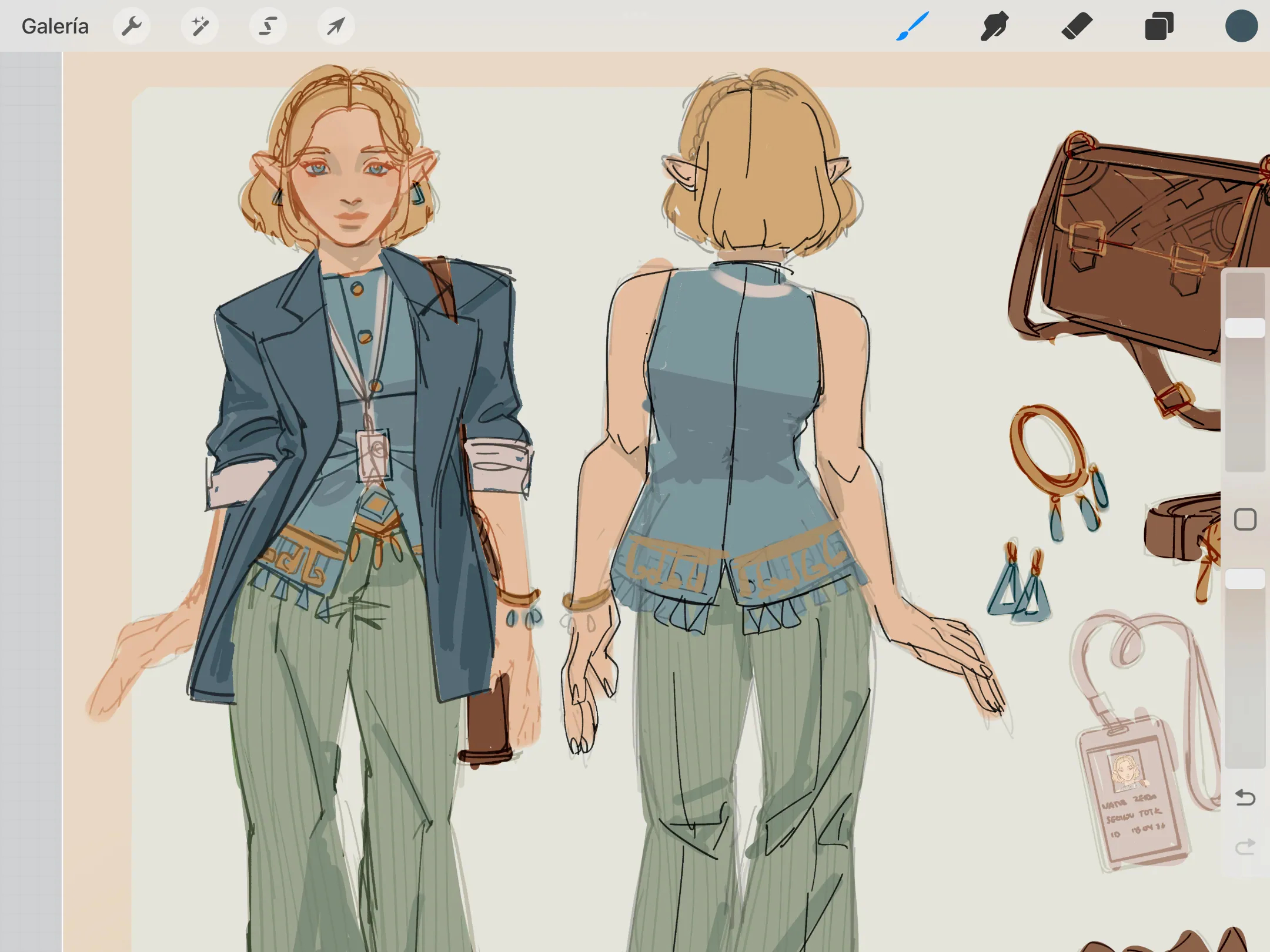
Task: Undo the last stroke
Action: click(1245, 798)
